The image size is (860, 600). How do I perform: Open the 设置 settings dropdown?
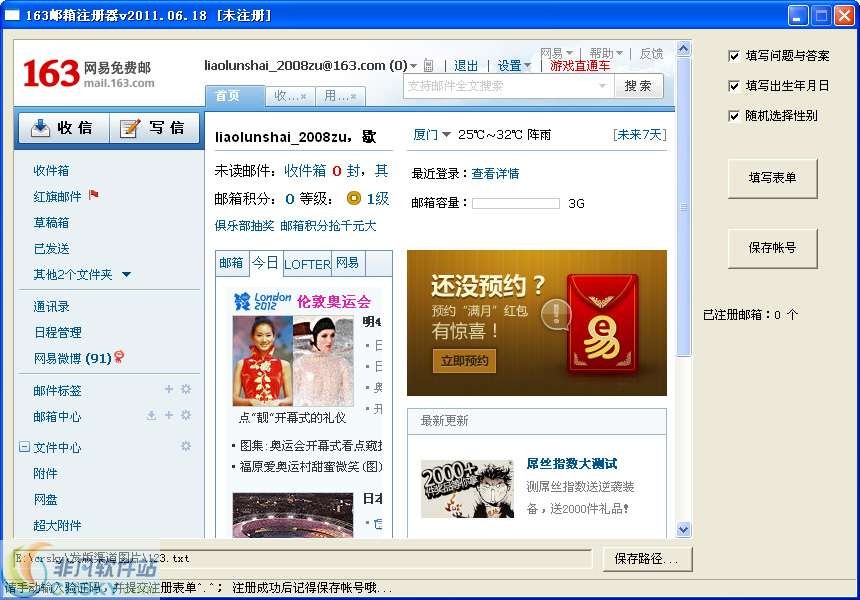[514, 66]
